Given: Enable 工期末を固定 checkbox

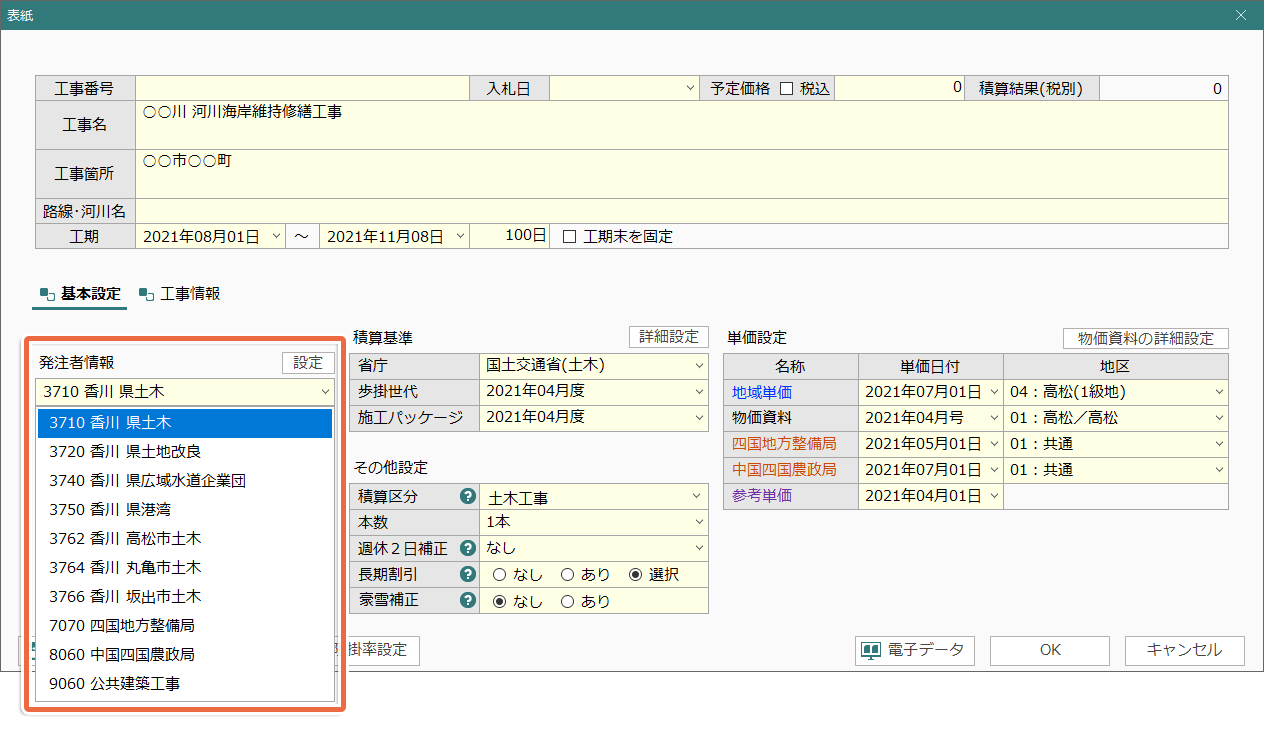Looking at the screenshot, I should pos(570,237).
